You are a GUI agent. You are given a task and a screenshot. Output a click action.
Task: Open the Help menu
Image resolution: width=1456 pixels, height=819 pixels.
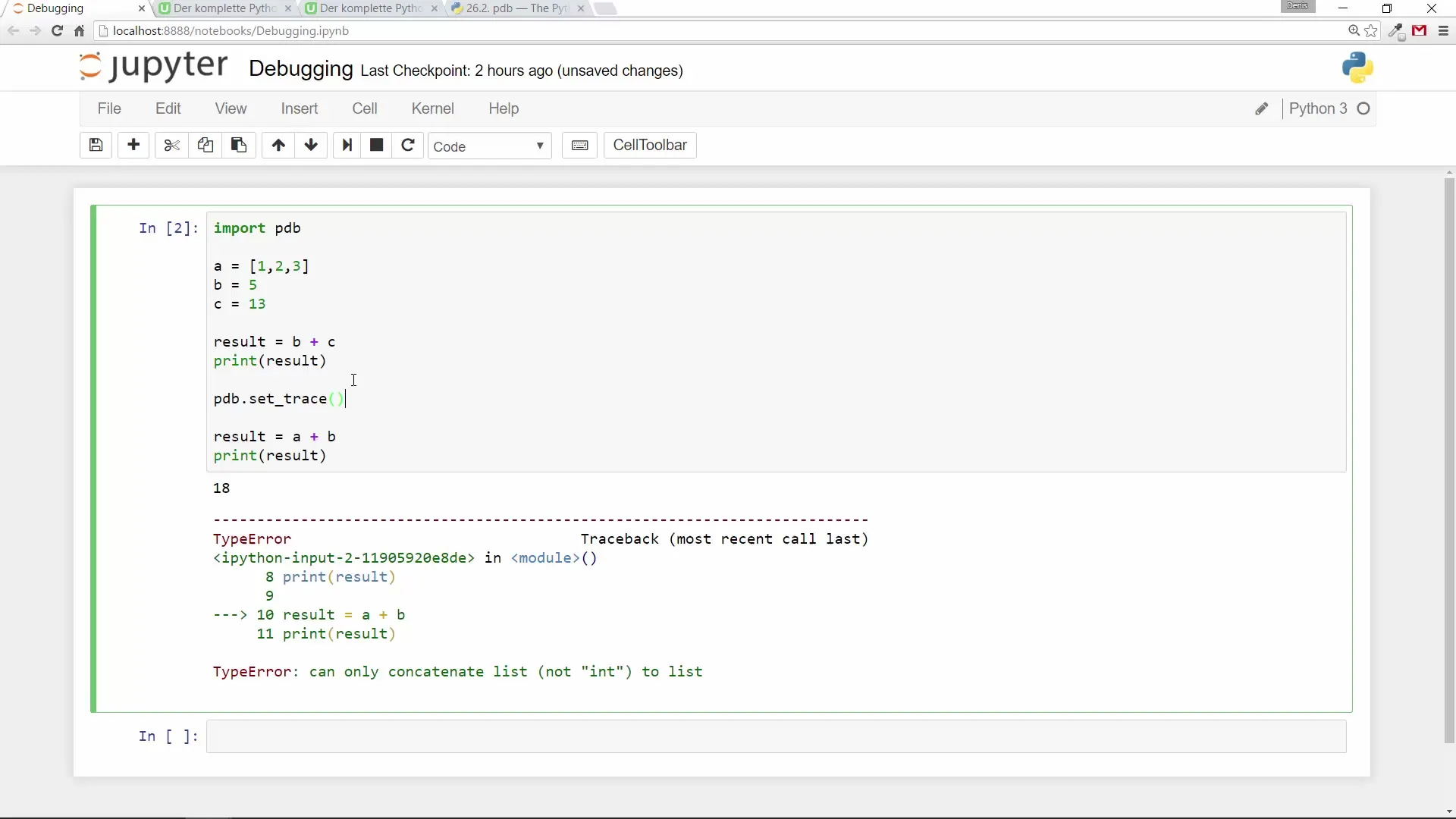[x=504, y=108]
